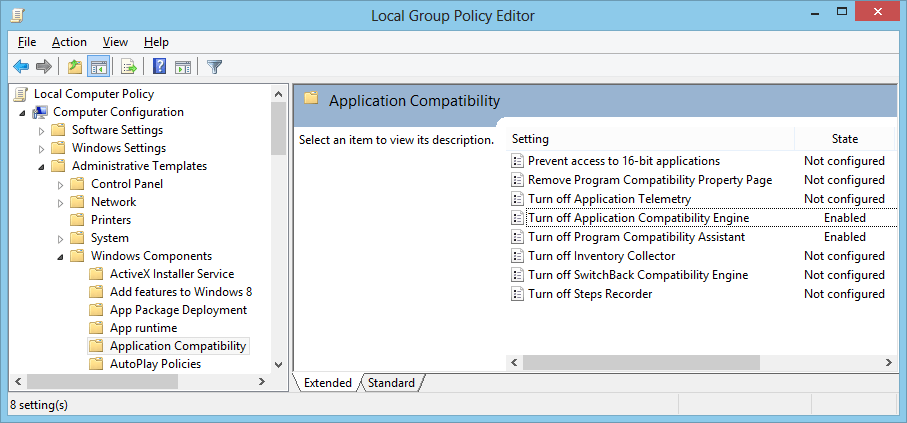Viewport: 907px width, 423px height.
Task: Toggle Show/Hide Console Tree icon
Action: click(98, 67)
